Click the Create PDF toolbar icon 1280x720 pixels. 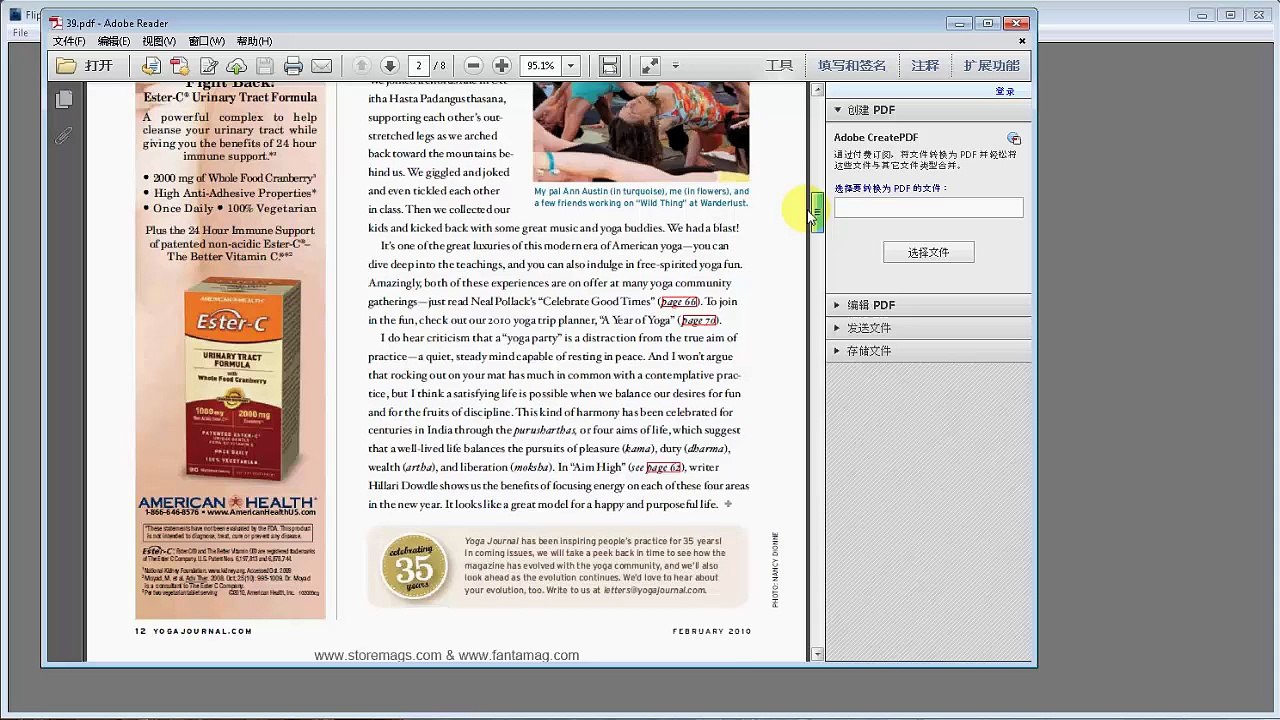coord(179,66)
